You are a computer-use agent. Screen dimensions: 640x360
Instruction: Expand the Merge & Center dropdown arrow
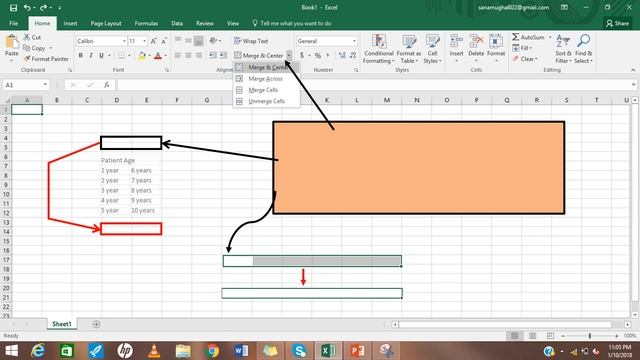click(289, 55)
